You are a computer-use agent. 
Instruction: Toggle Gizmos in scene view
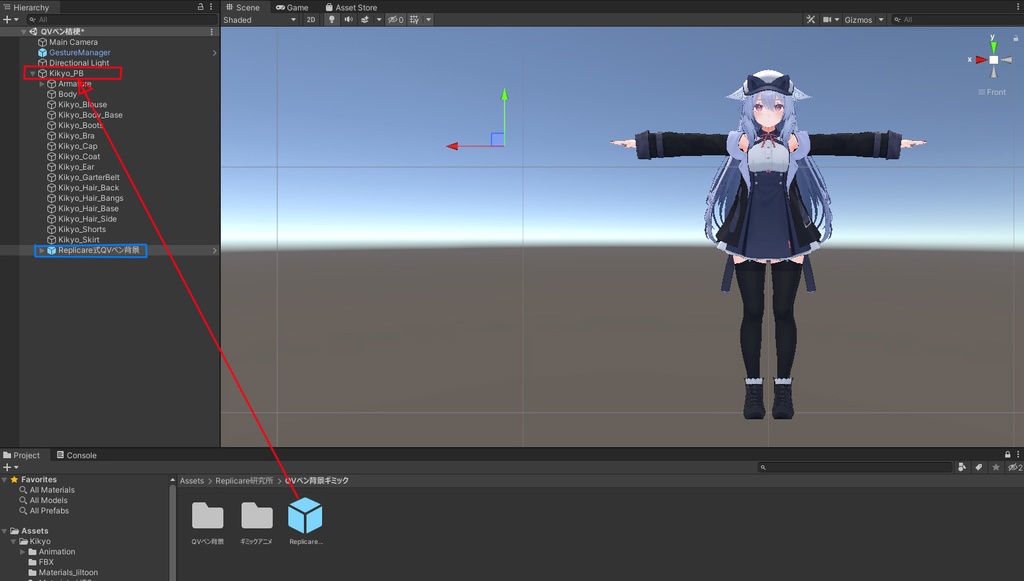point(858,20)
